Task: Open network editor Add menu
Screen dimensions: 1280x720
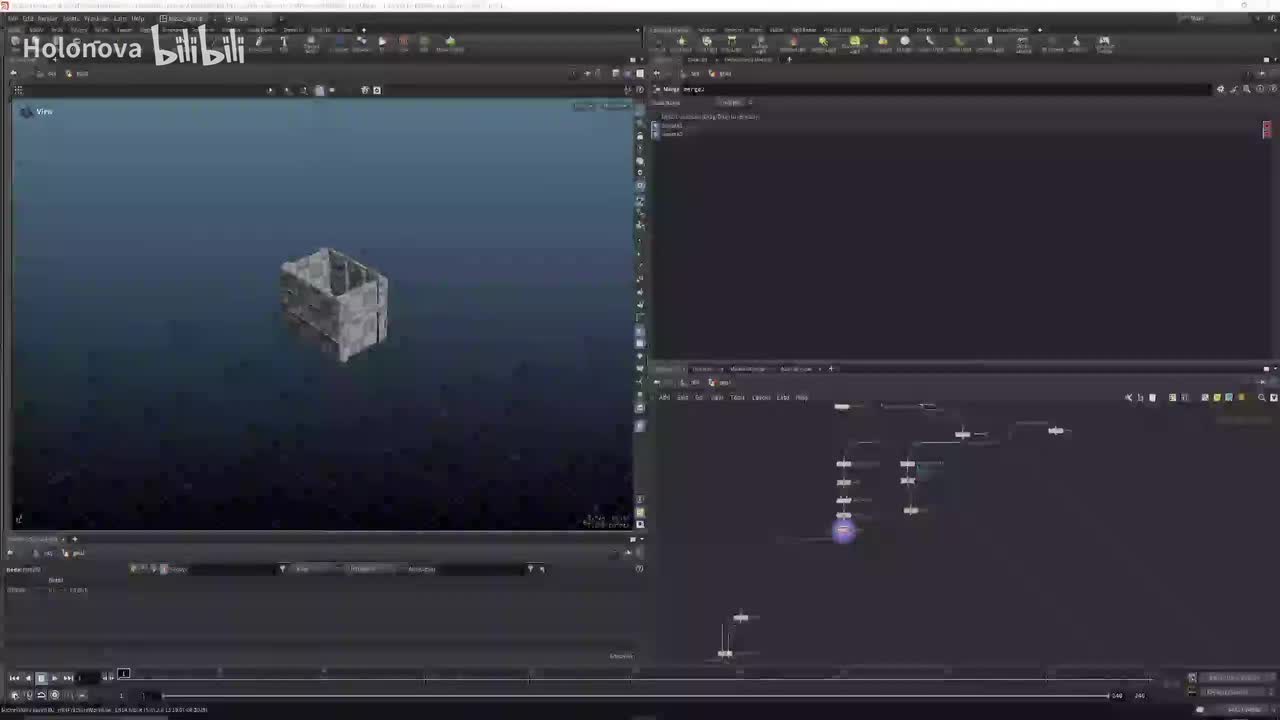Action: point(664,397)
